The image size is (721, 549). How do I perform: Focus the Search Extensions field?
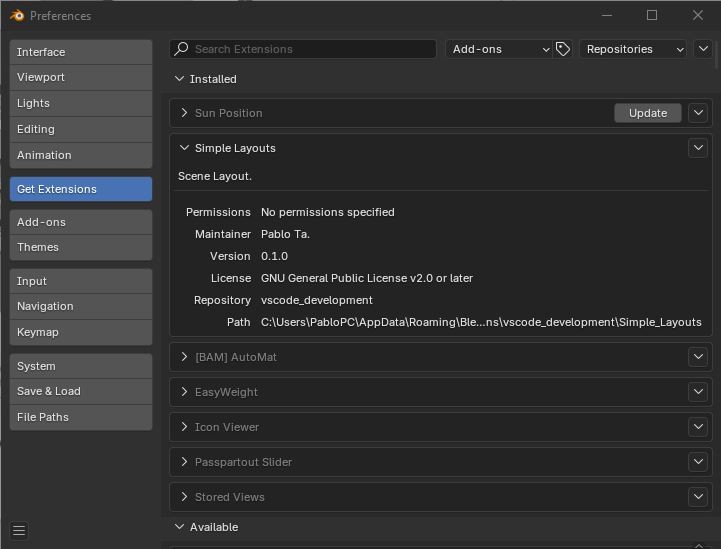(x=303, y=49)
